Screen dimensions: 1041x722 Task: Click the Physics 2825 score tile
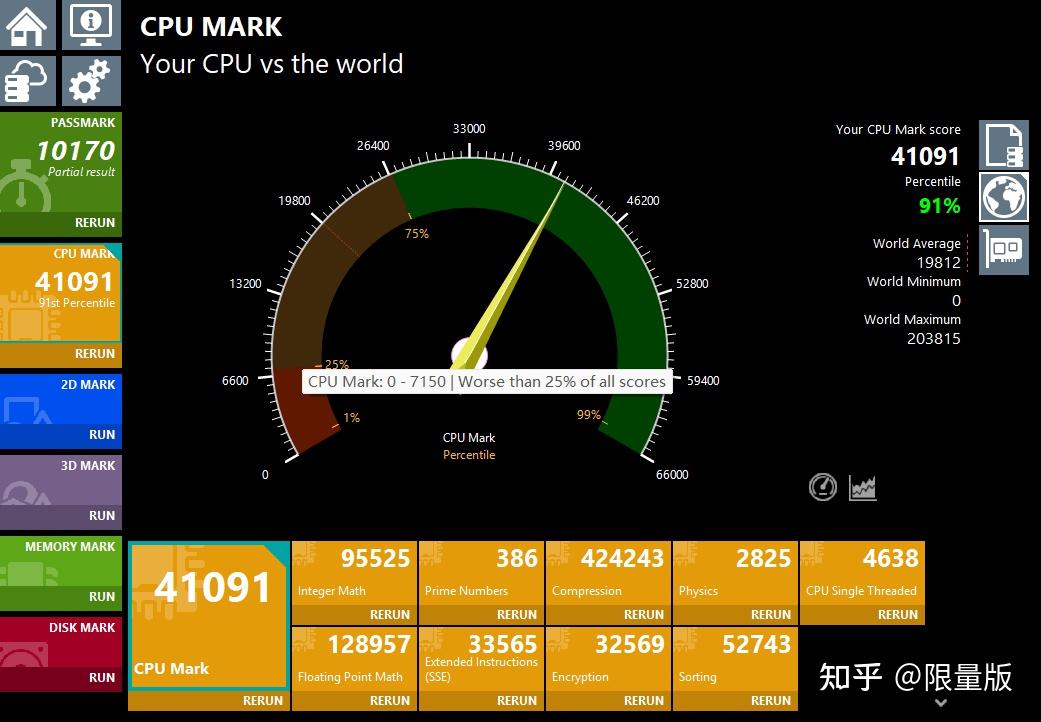pyautogui.click(x=735, y=573)
